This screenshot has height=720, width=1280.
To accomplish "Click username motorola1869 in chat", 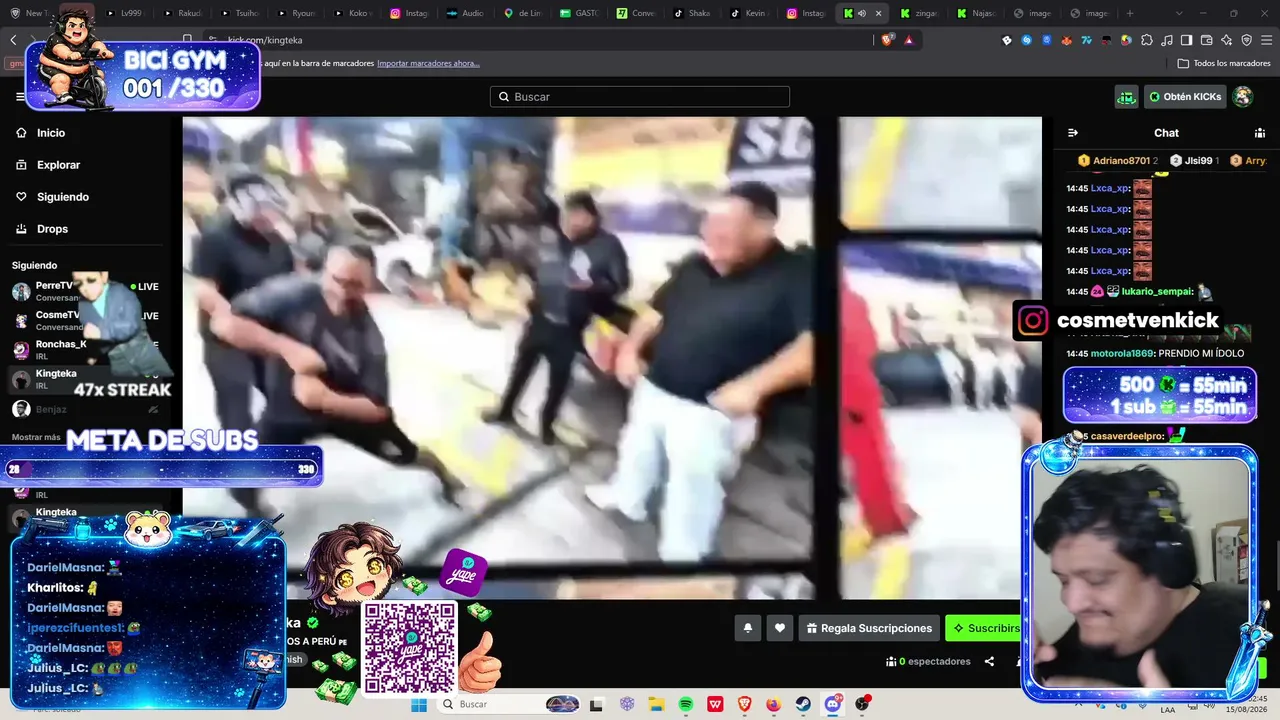I will point(1122,353).
